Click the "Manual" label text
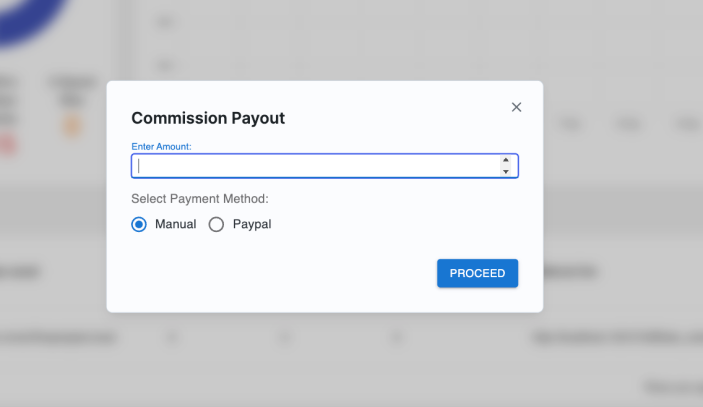Screen dimensions: 703x407 175,224
